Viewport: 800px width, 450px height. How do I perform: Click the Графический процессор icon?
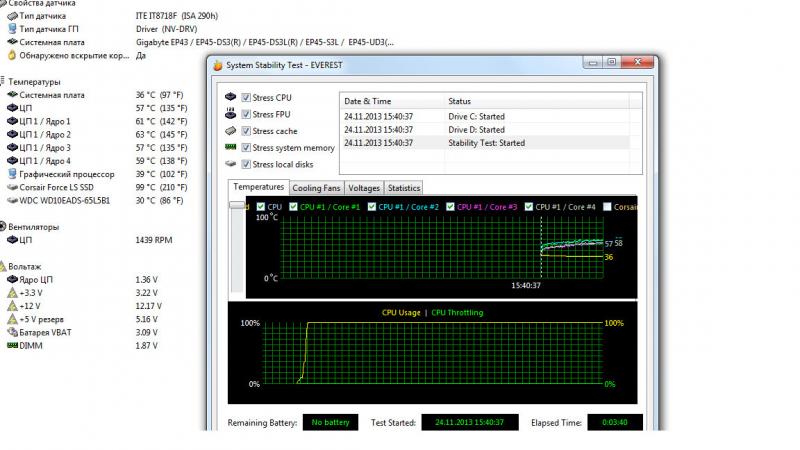[12, 174]
